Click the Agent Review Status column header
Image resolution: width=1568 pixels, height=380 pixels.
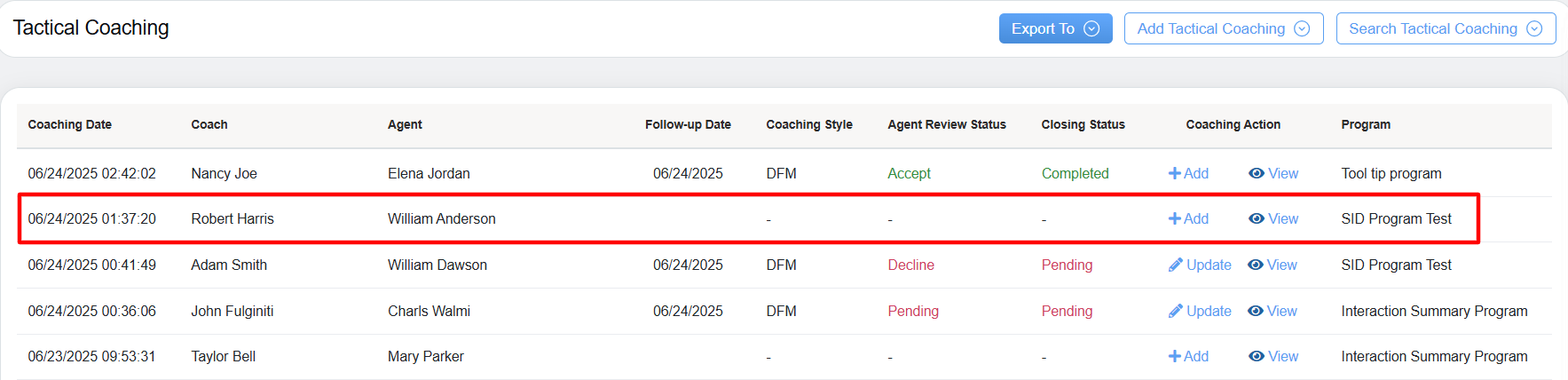pos(947,124)
